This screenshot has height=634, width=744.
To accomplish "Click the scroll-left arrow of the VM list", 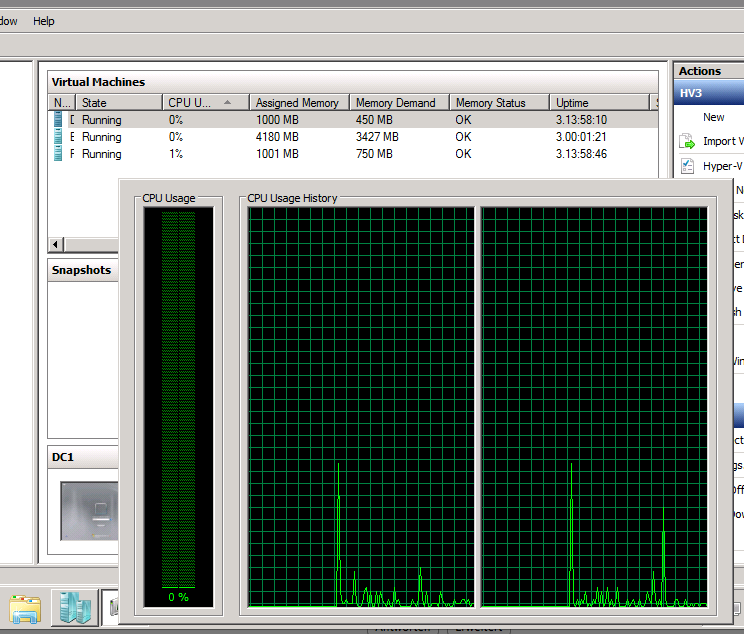I will click(56, 244).
